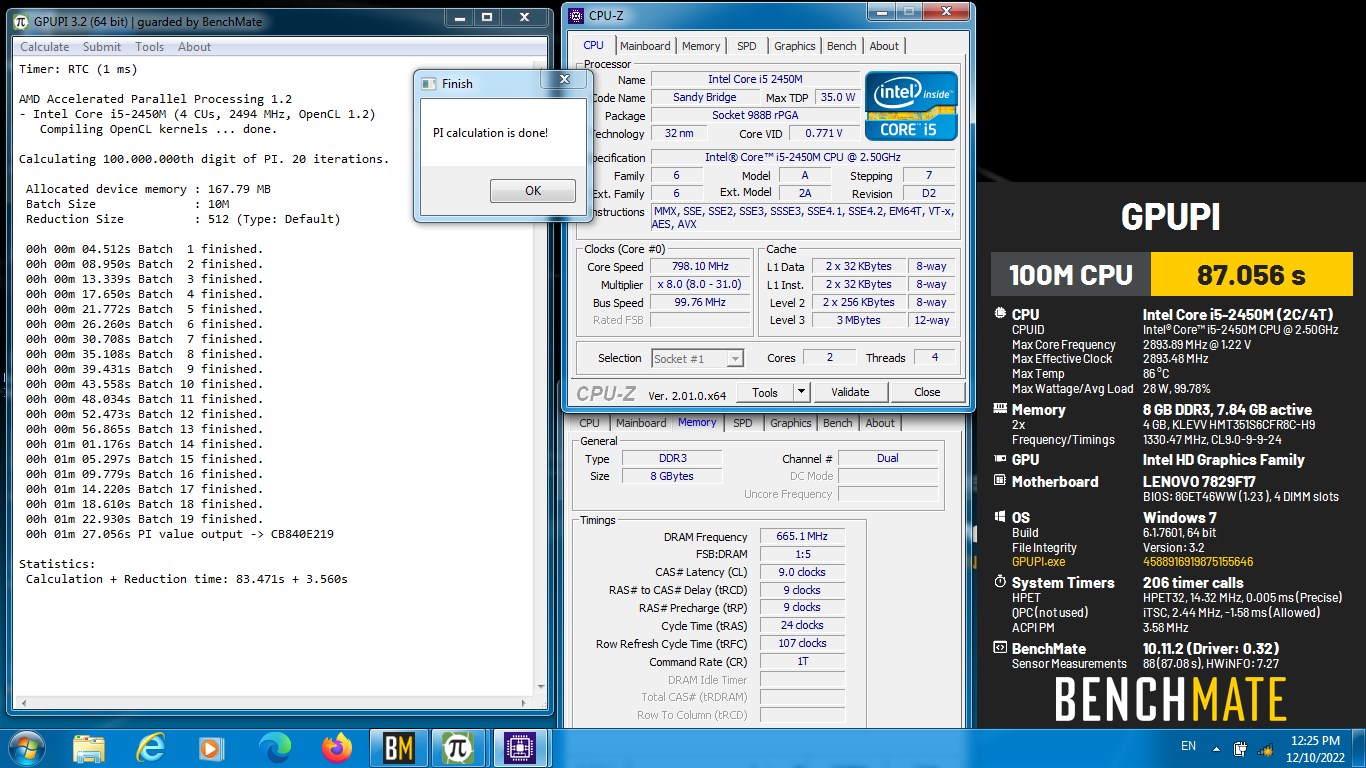Click the Show desktop button on the taskbar
This screenshot has height=768, width=1366.
[1359, 748]
